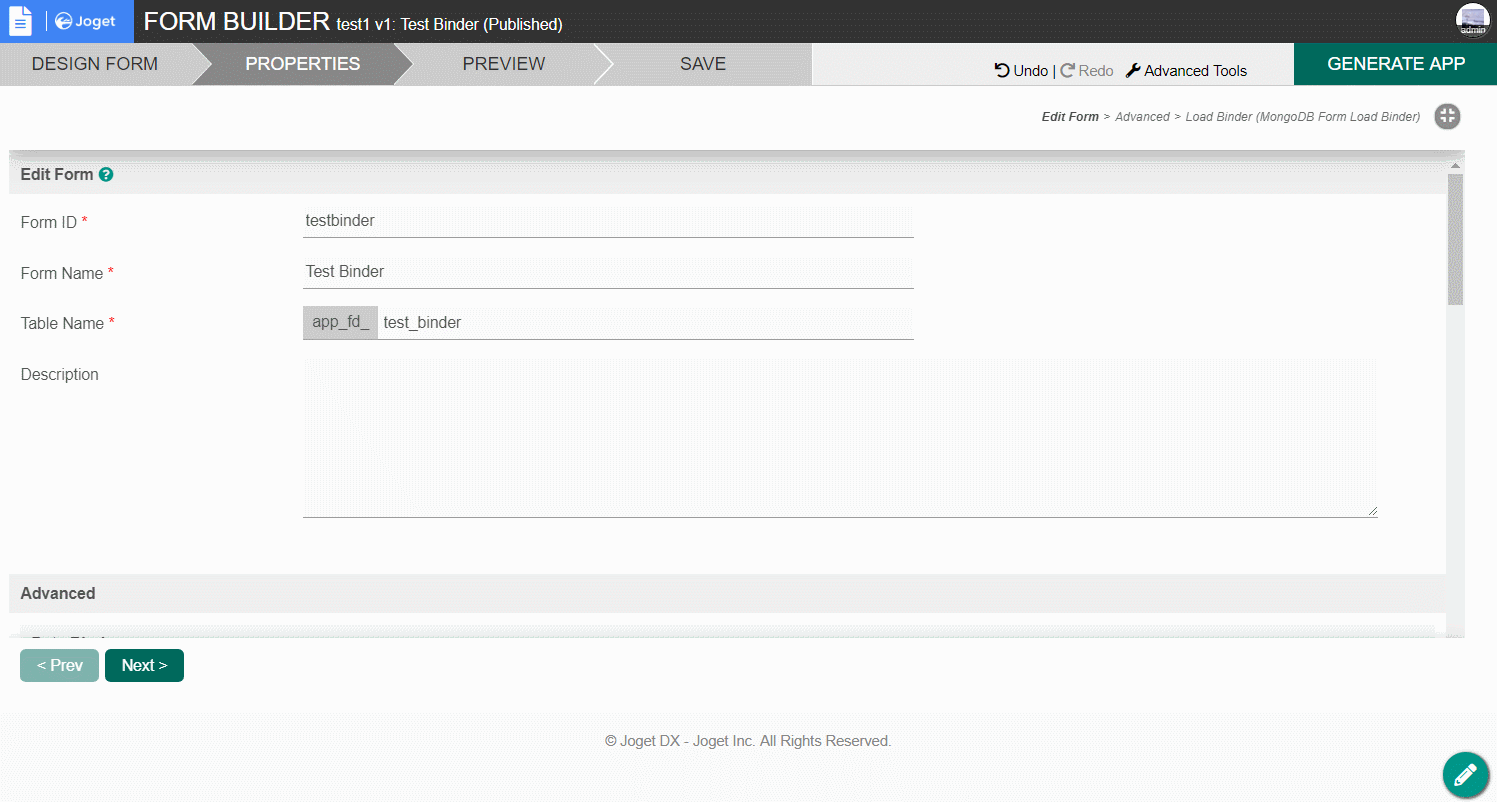
Task: Collapse the properties panel with the shrink icon
Action: tap(1447, 117)
